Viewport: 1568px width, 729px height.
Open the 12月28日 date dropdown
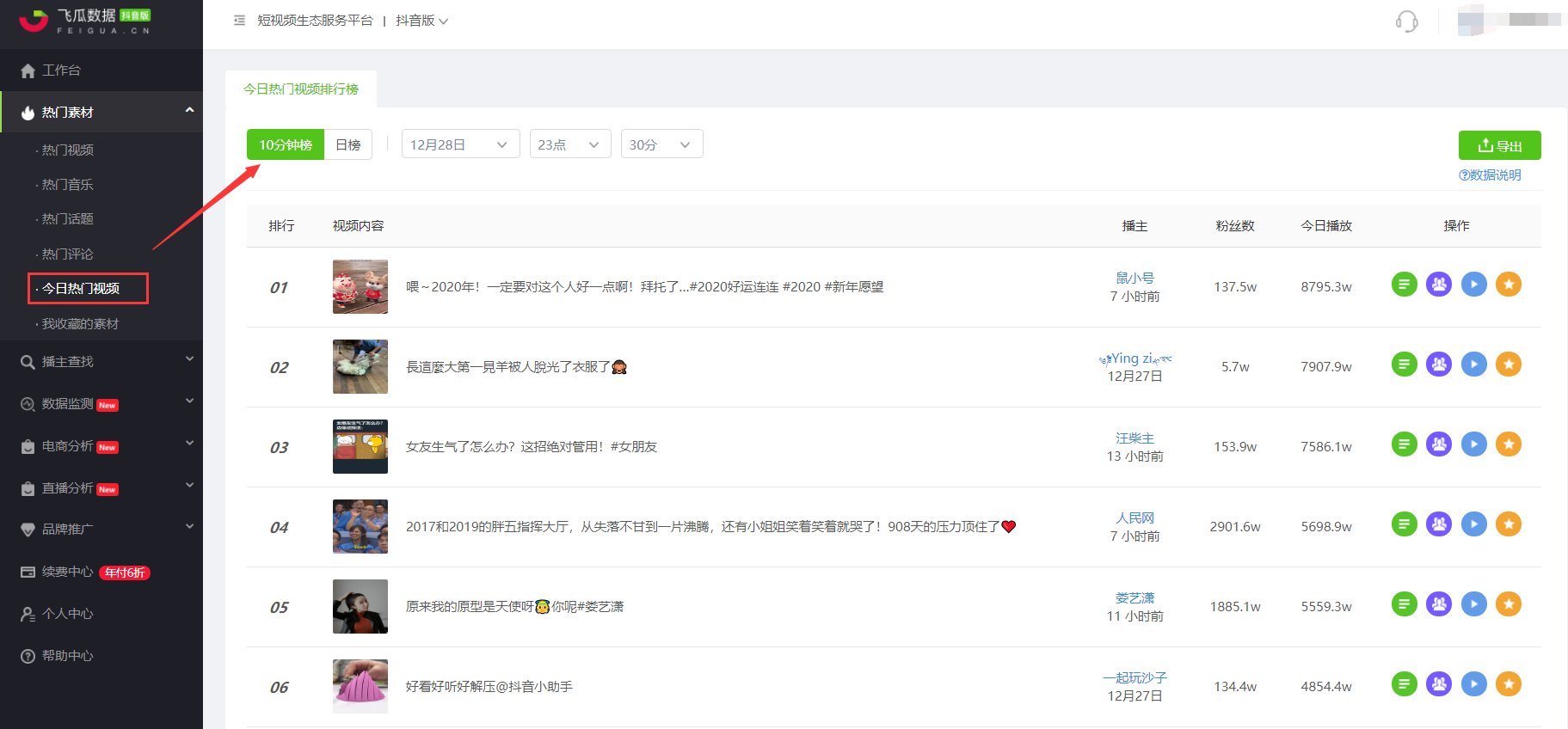tap(460, 144)
